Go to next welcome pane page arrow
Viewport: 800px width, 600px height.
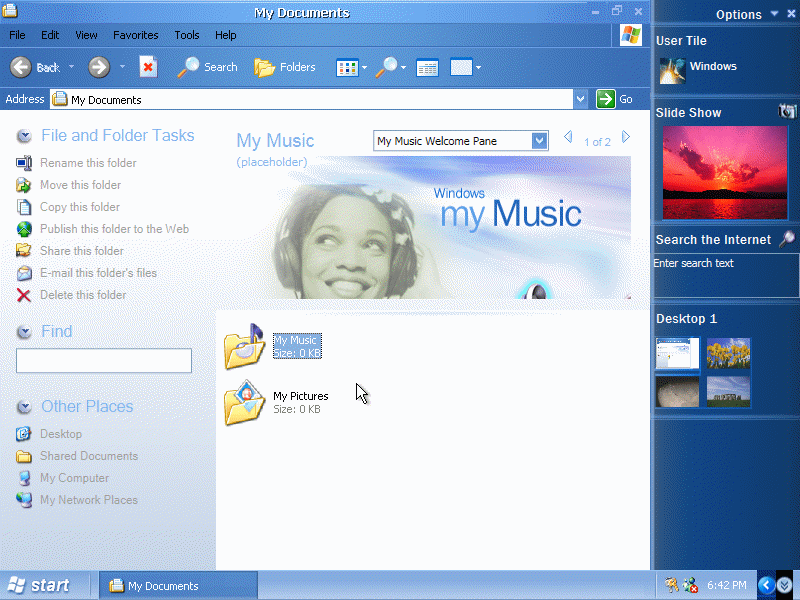pyautogui.click(x=626, y=137)
